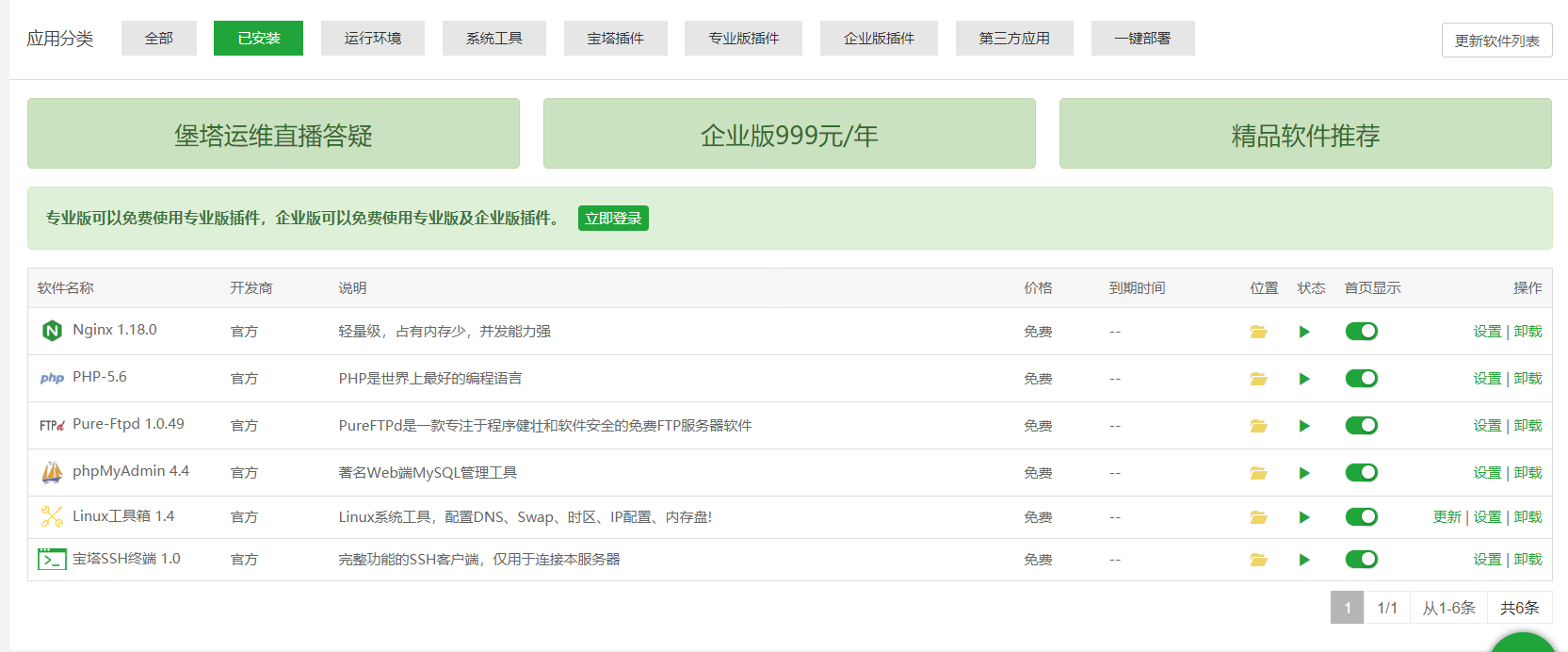Click the PHP-5.6 logo icon
Viewport: 1568px width, 652px height.
52,378
